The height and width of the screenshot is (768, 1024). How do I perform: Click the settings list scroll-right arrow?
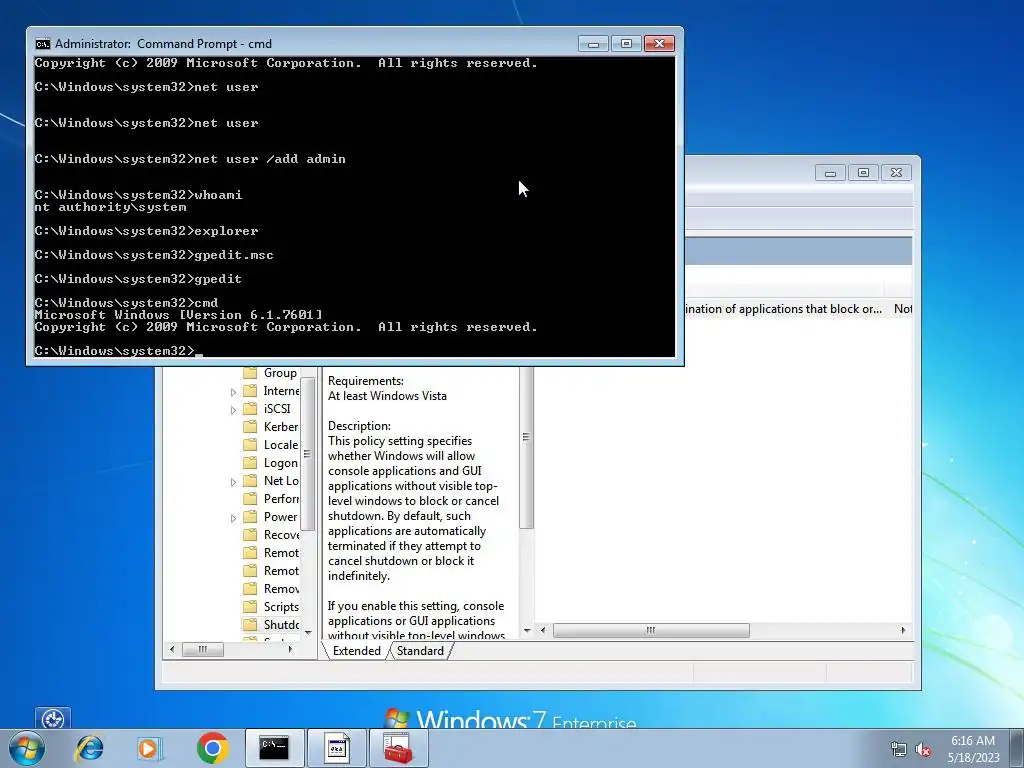(903, 630)
